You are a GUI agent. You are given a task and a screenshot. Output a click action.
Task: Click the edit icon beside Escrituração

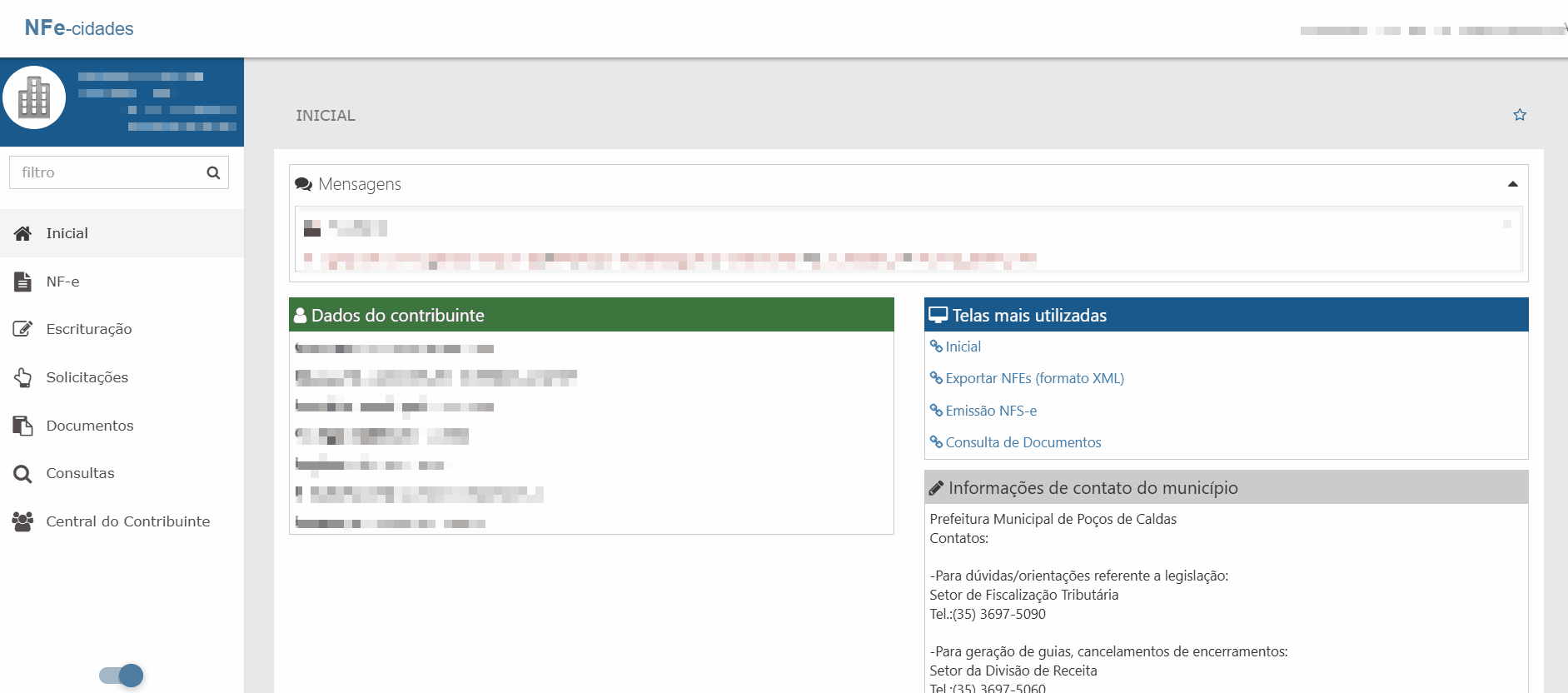pyautogui.click(x=23, y=329)
